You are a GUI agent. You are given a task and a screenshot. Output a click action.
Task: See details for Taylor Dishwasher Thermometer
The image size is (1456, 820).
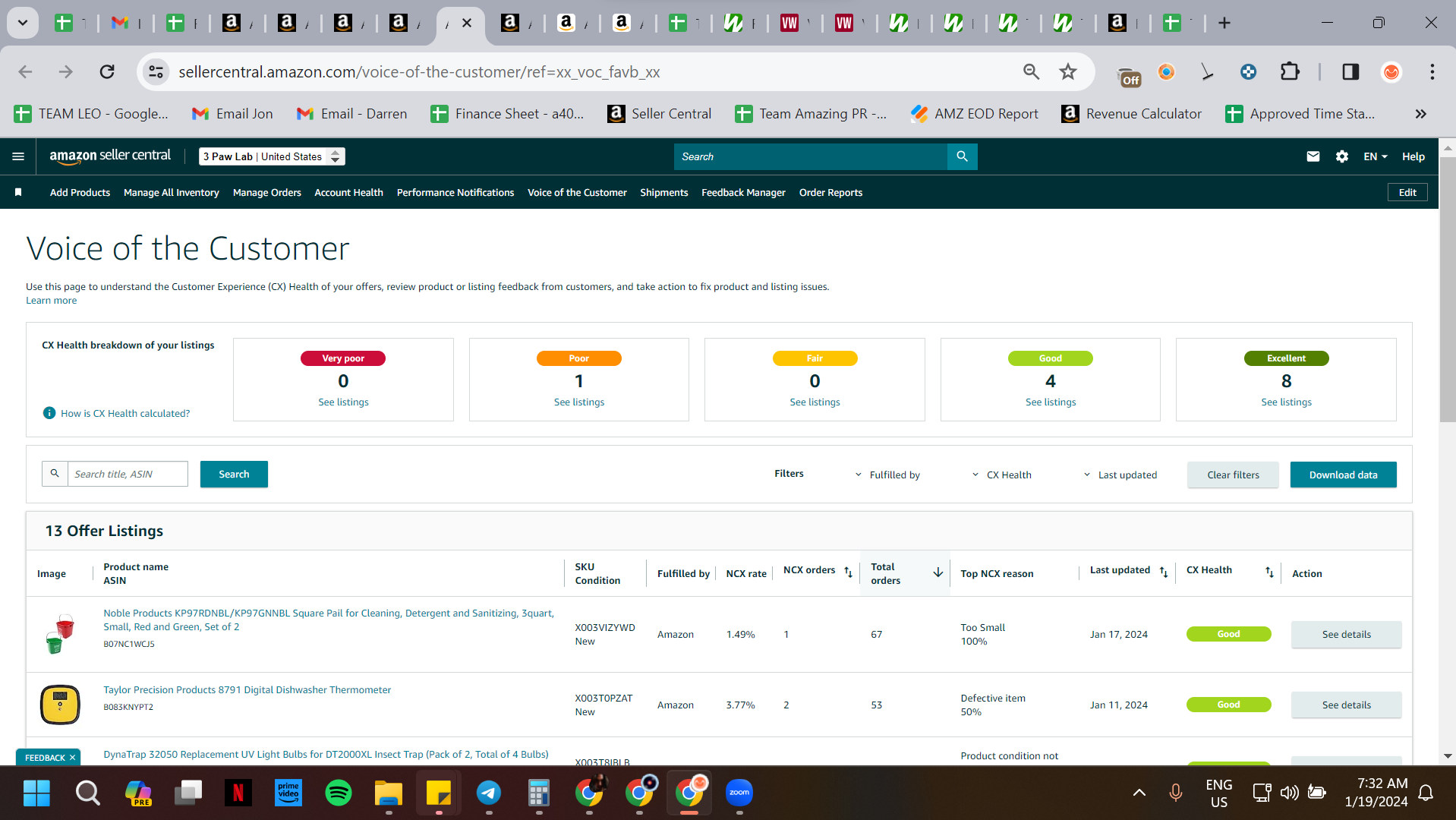pos(1346,705)
